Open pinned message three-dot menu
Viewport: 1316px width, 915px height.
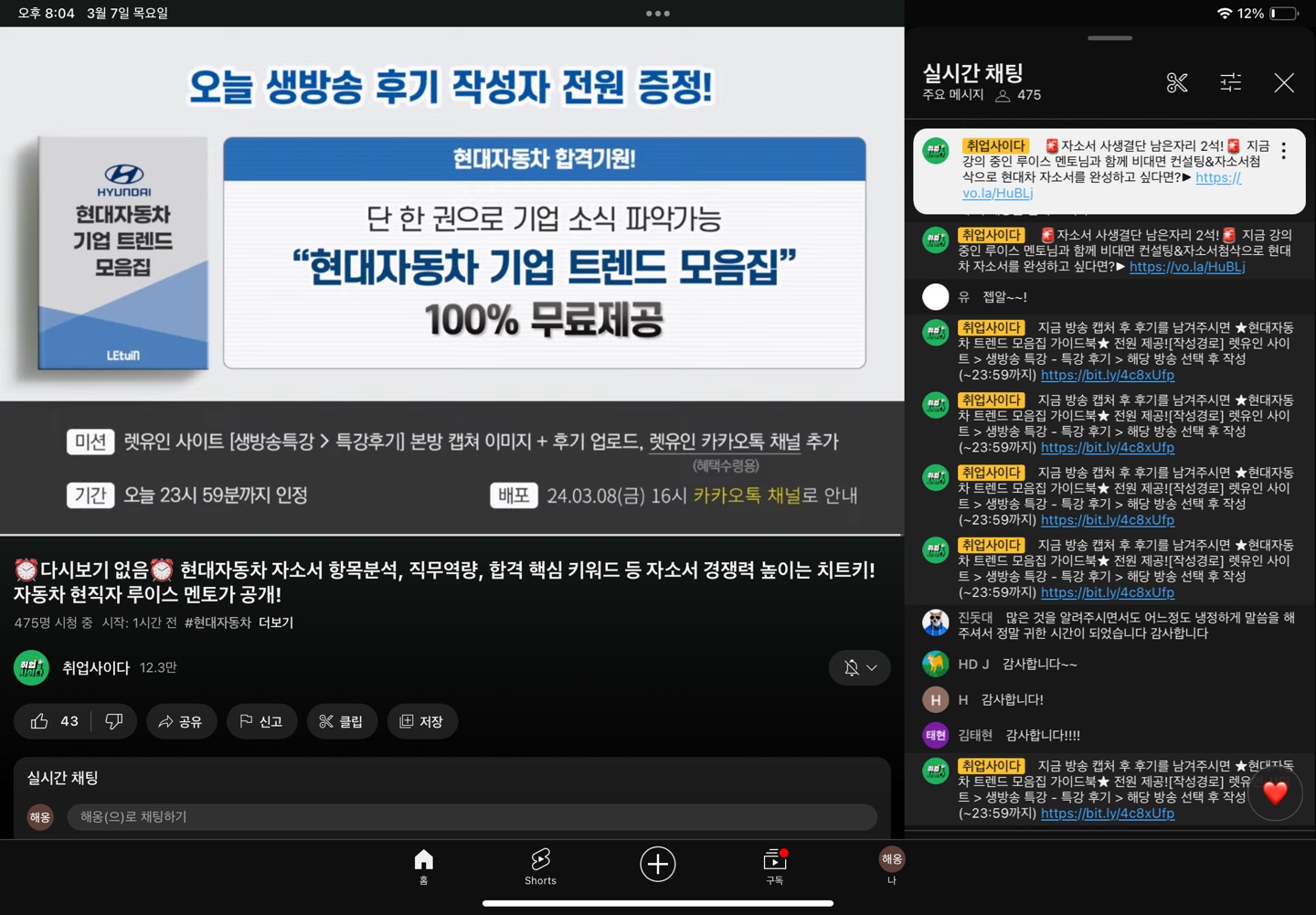point(1283,152)
